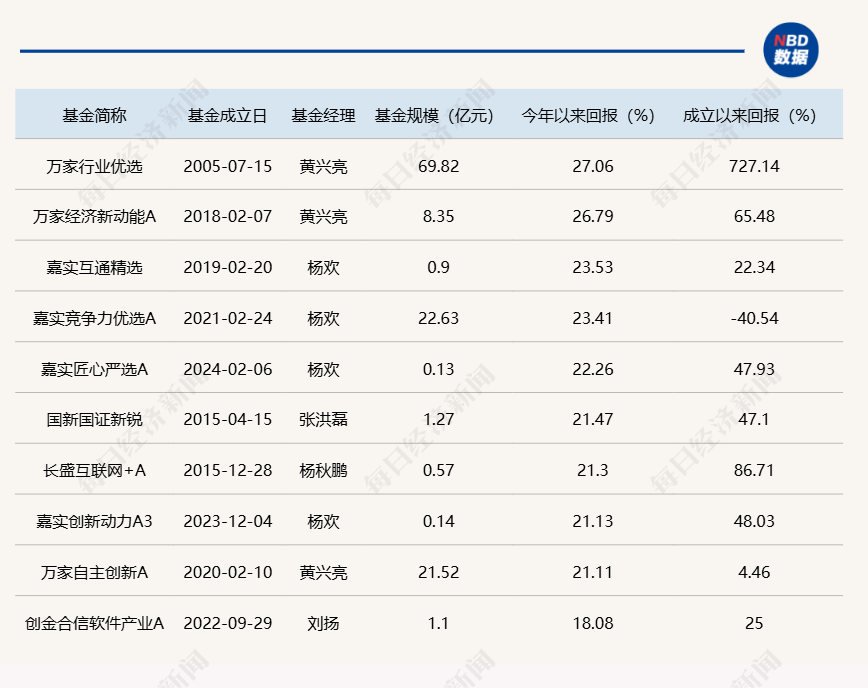The height and width of the screenshot is (688, 868).
Task: Select the 基金成立日 column header
Action: click(x=228, y=115)
